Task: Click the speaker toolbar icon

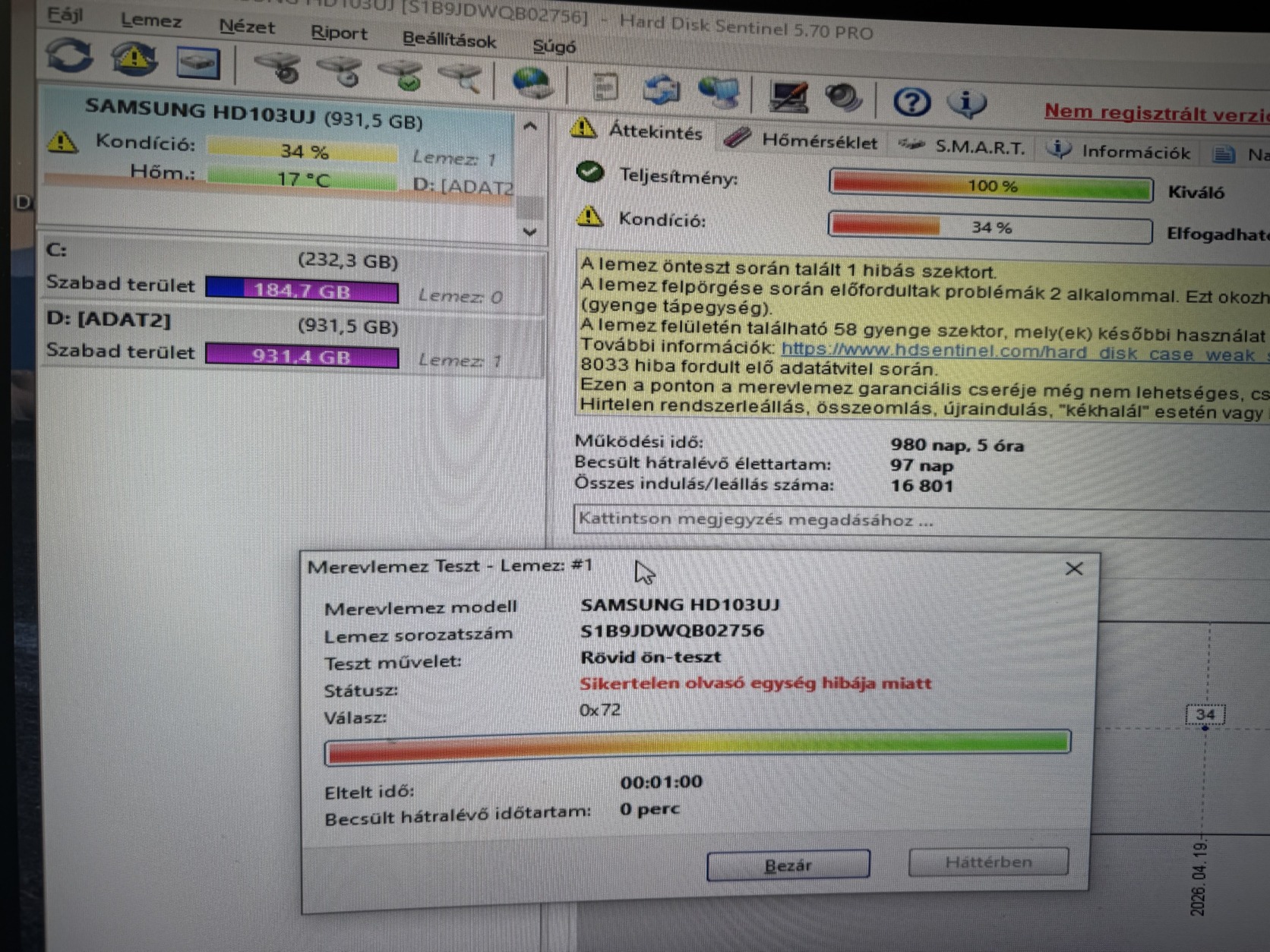Action: (x=843, y=99)
